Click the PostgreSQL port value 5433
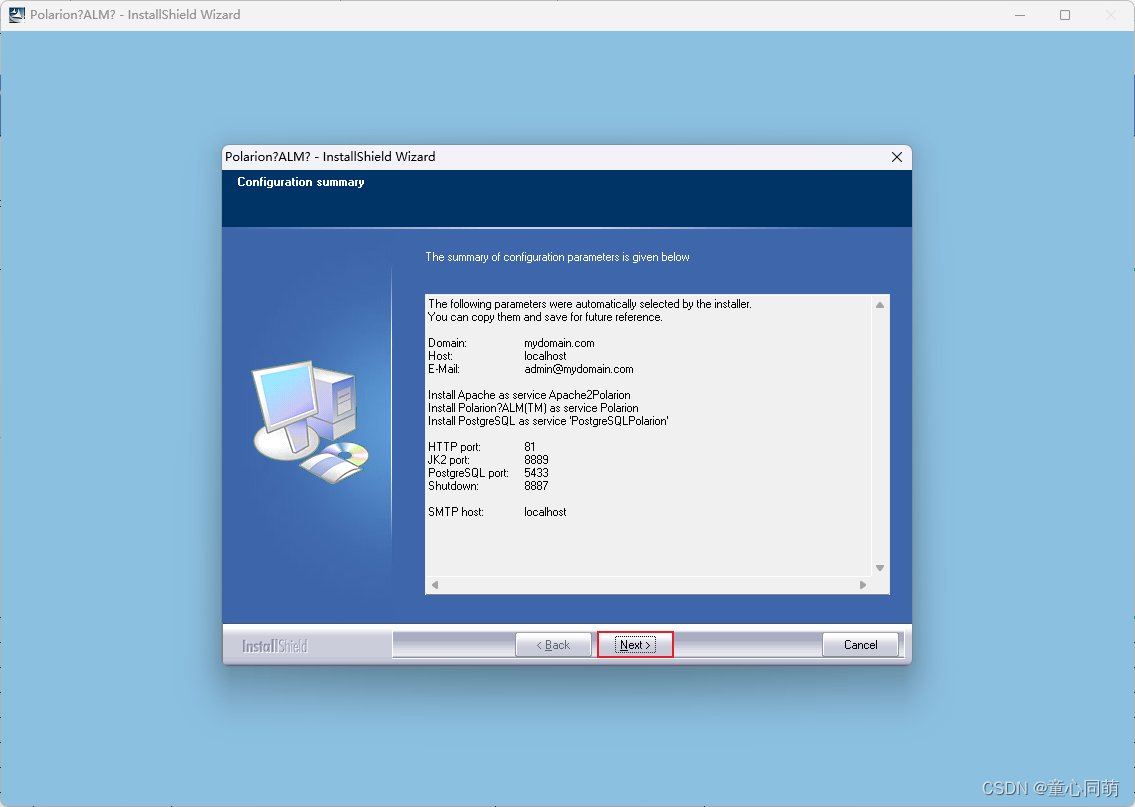The width and height of the screenshot is (1135, 807). point(536,473)
